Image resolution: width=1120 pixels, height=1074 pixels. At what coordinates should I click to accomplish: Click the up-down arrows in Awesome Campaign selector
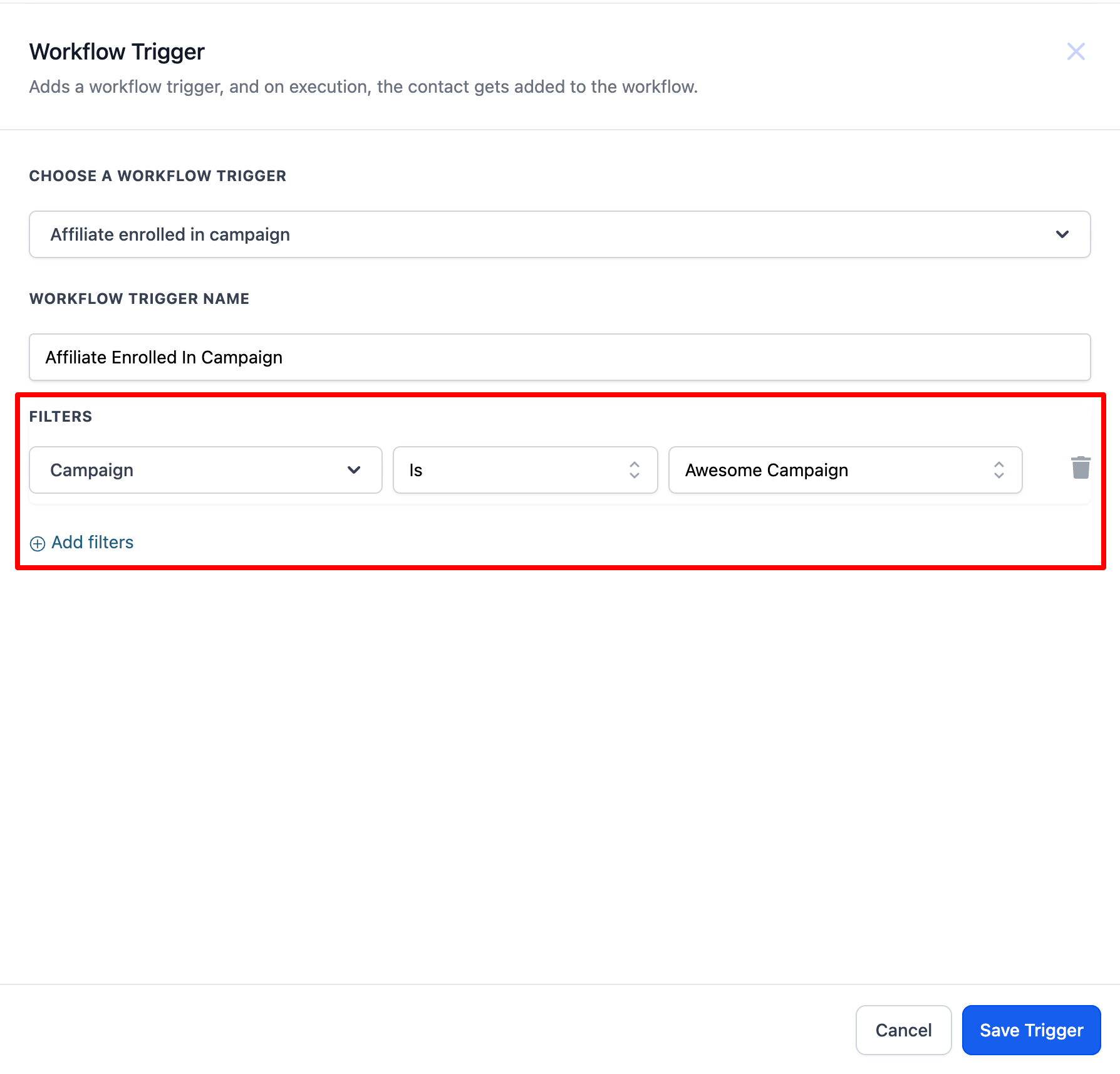point(998,470)
